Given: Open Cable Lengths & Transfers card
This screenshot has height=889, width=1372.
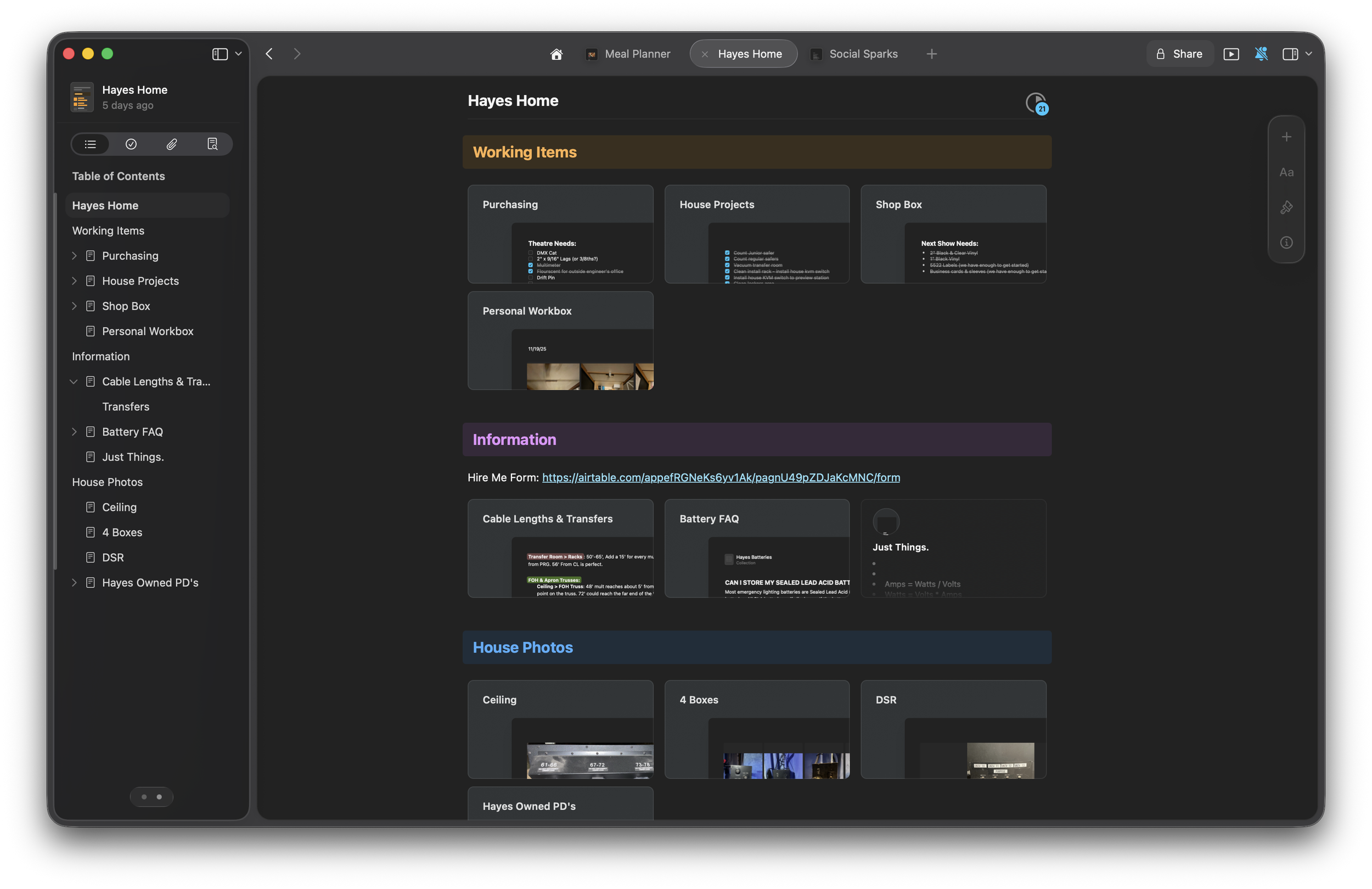Looking at the screenshot, I should [x=560, y=548].
